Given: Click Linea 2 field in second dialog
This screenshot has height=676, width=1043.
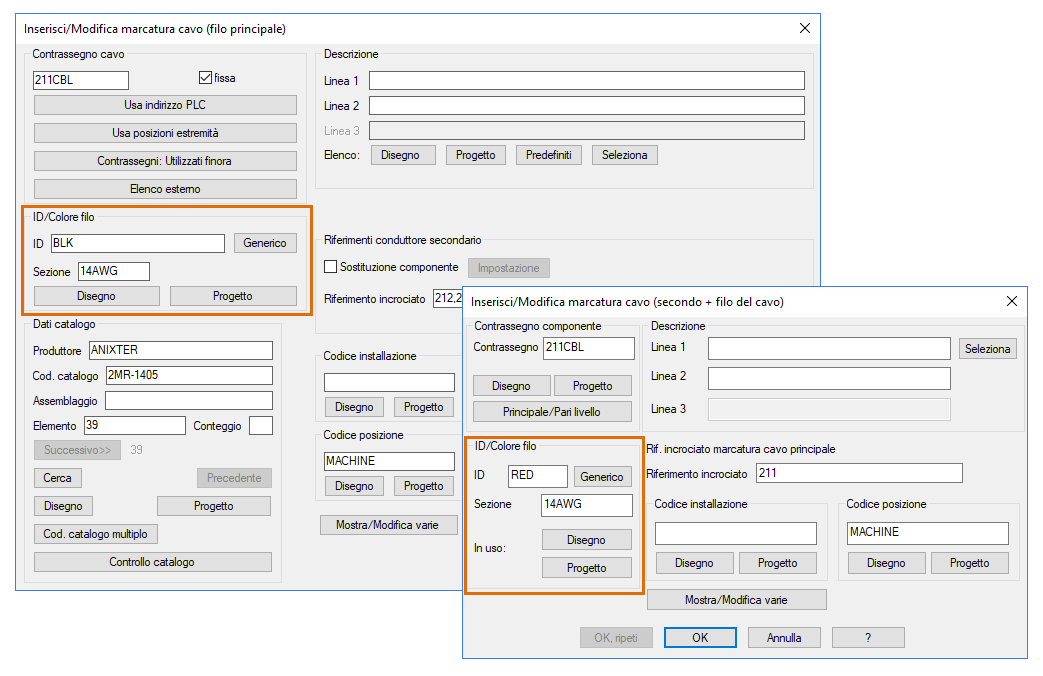Looking at the screenshot, I should point(829,378).
